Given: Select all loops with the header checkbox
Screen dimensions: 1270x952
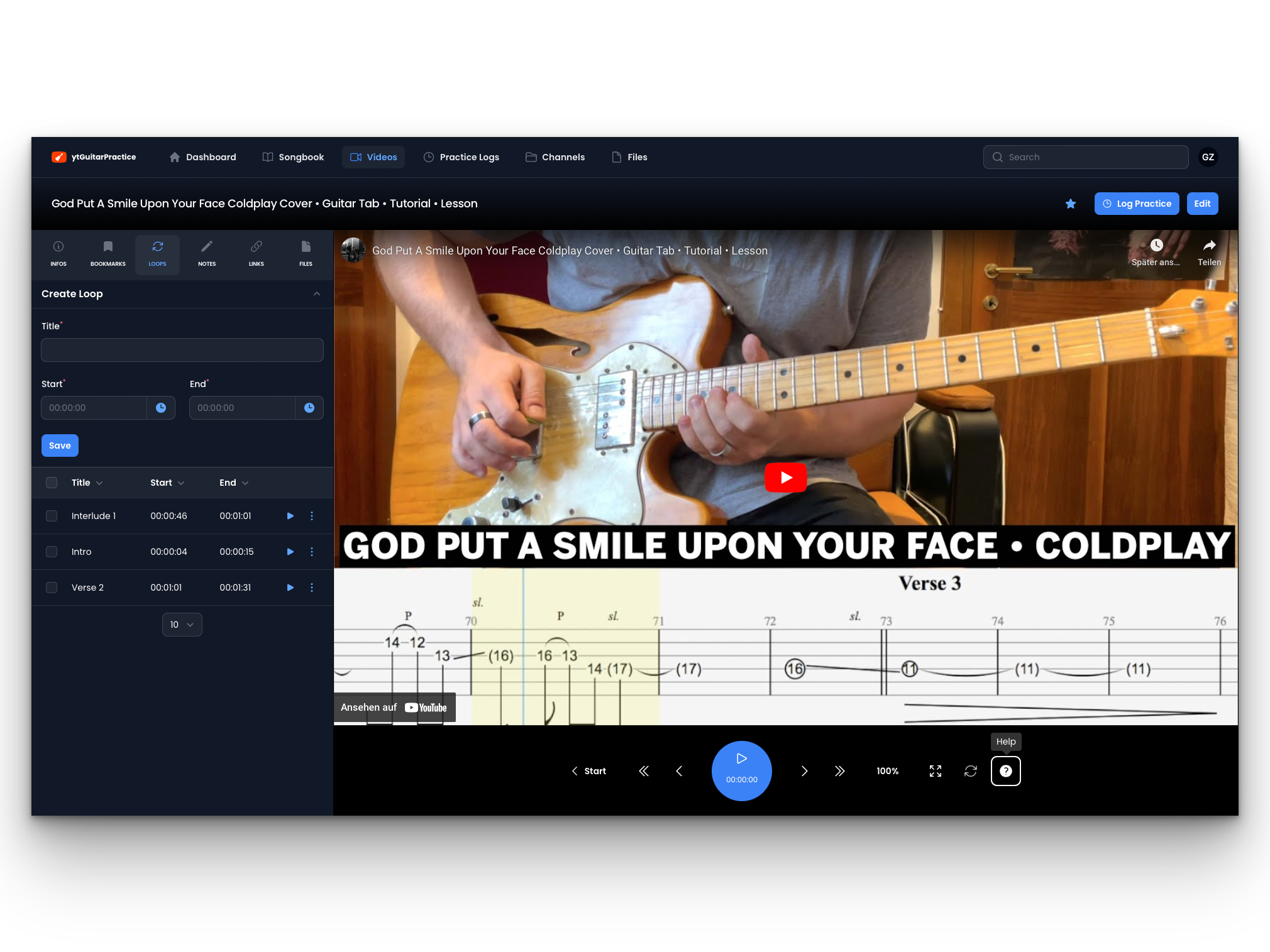Looking at the screenshot, I should point(52,482).
